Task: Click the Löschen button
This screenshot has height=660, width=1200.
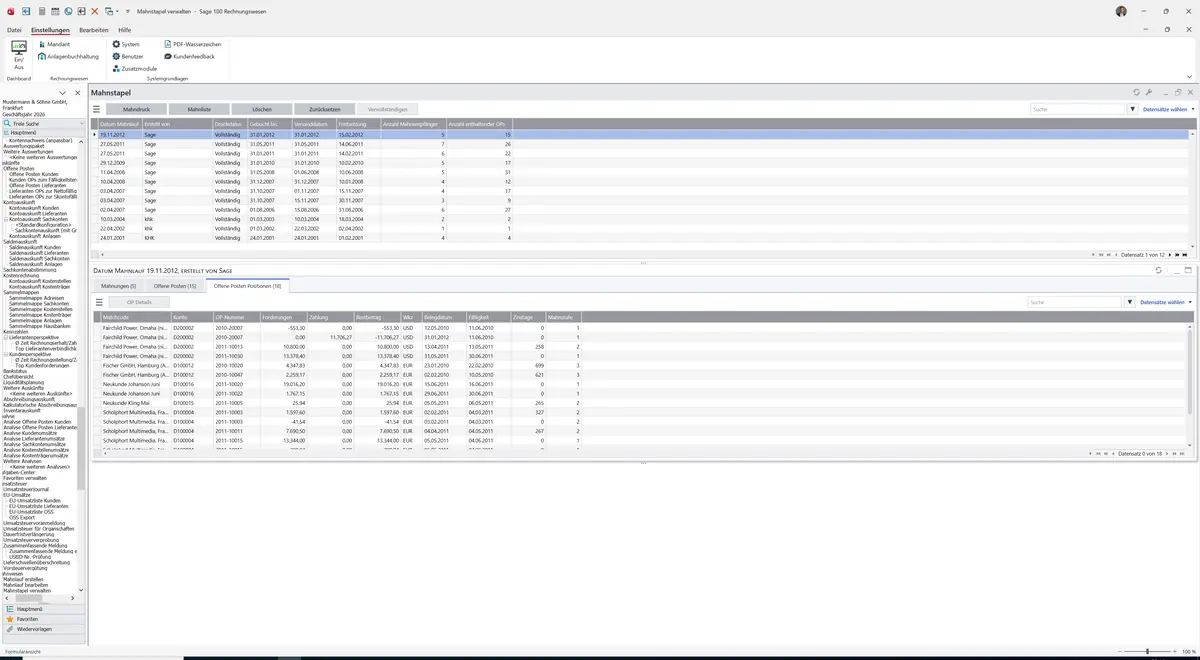Action: (x=262, y=109)
